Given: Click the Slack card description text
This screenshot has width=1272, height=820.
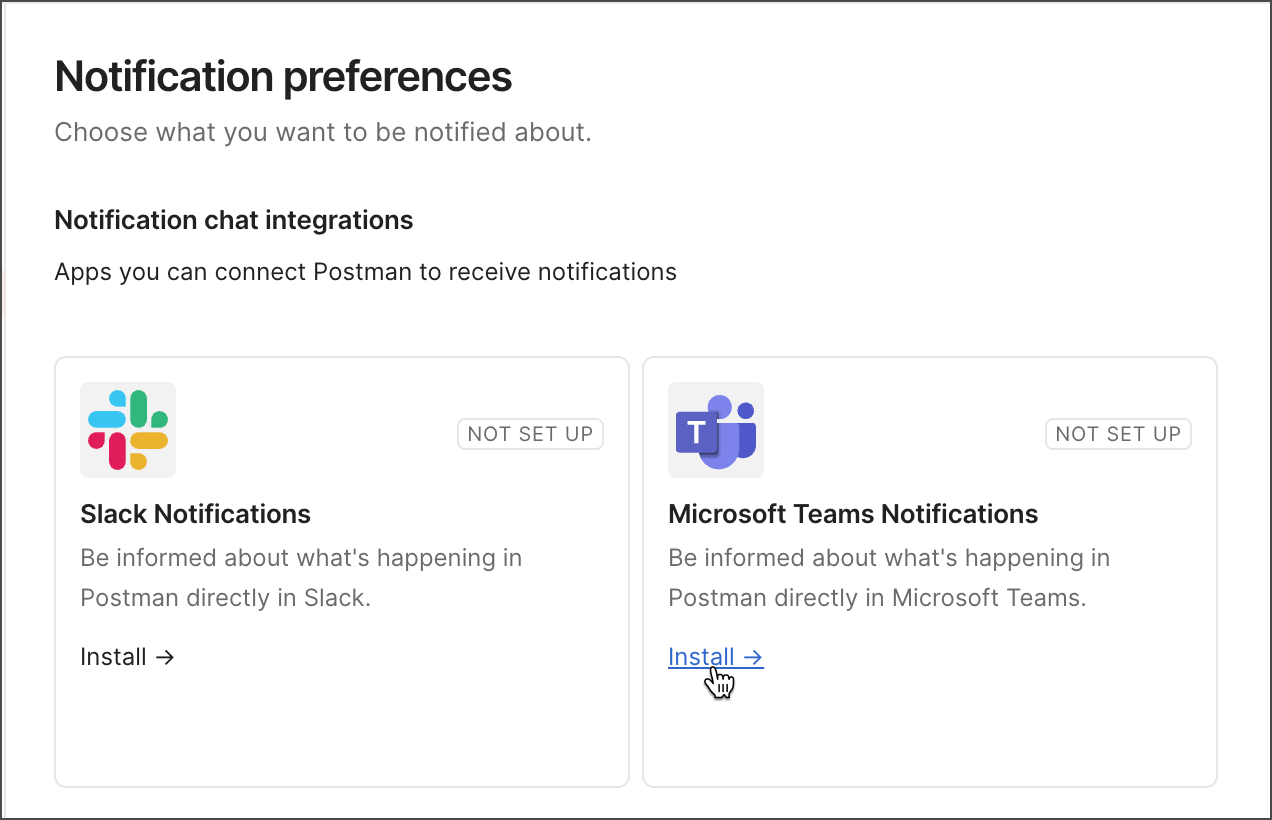Looking at the screenshot, I should [x=300, y=558].
